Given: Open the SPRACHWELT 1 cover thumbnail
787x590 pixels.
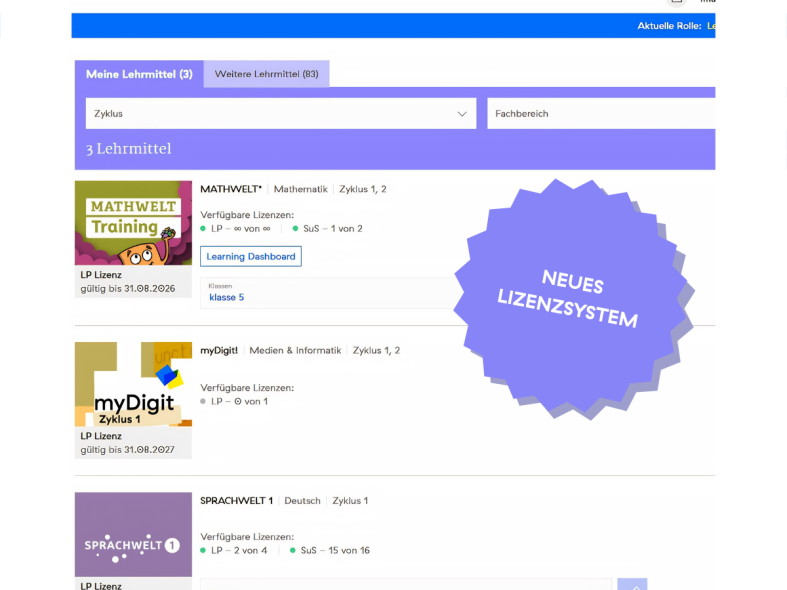Looking at the screenshot, I should pos(133,534).
